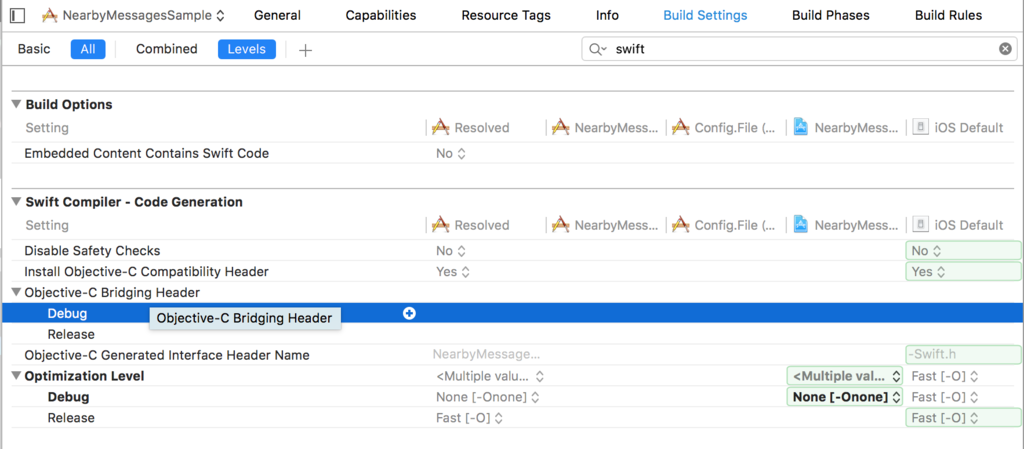The image size is (1024, 449).
Task: Click the plus icon on Debug row
Action: tap(409, 313)
